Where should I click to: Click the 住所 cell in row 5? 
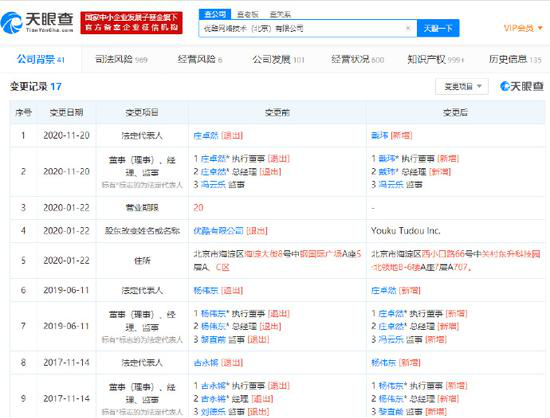click(142, 261)
